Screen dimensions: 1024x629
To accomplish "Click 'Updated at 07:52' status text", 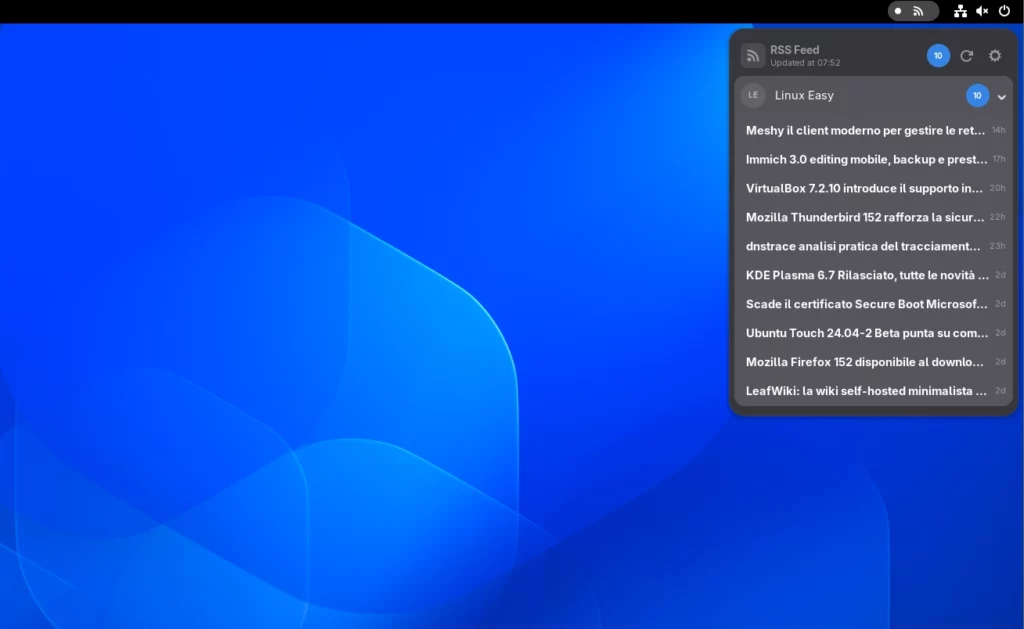I will tap(805, 63).
